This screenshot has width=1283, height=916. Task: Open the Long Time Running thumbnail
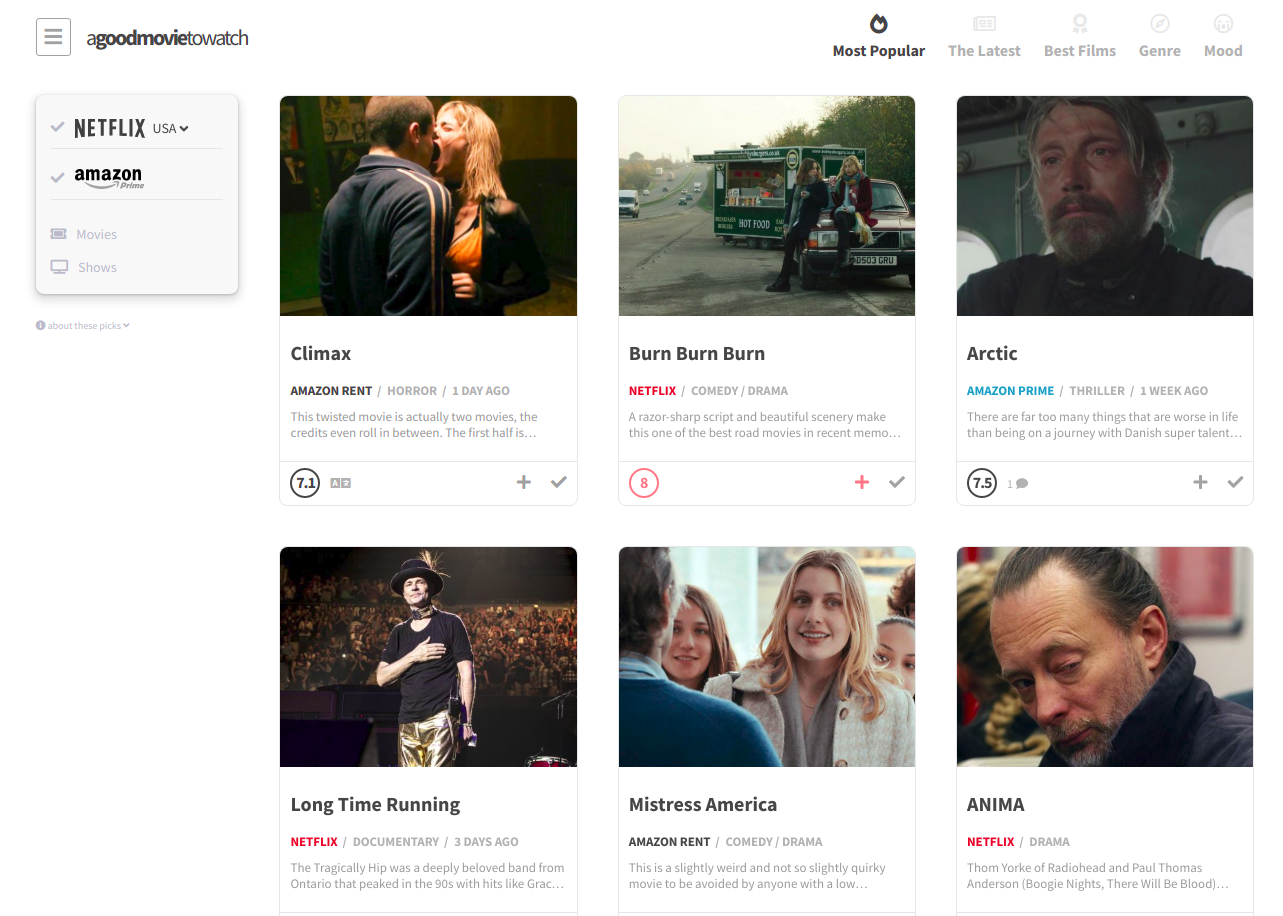(428, 657)
